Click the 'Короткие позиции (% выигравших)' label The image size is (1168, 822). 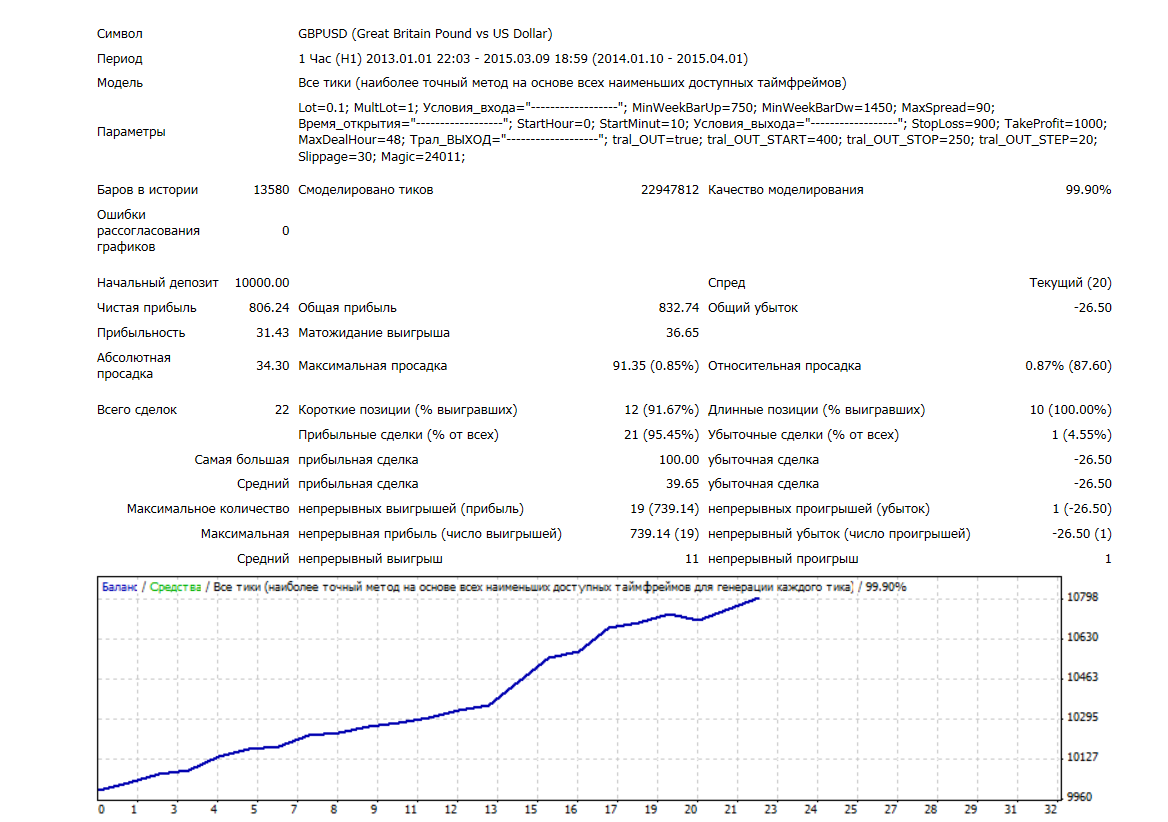[407, 410]
